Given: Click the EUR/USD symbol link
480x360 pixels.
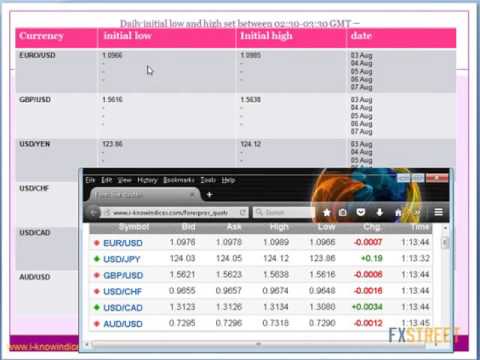Looking at the screenshot, I should tap(123, 243).
